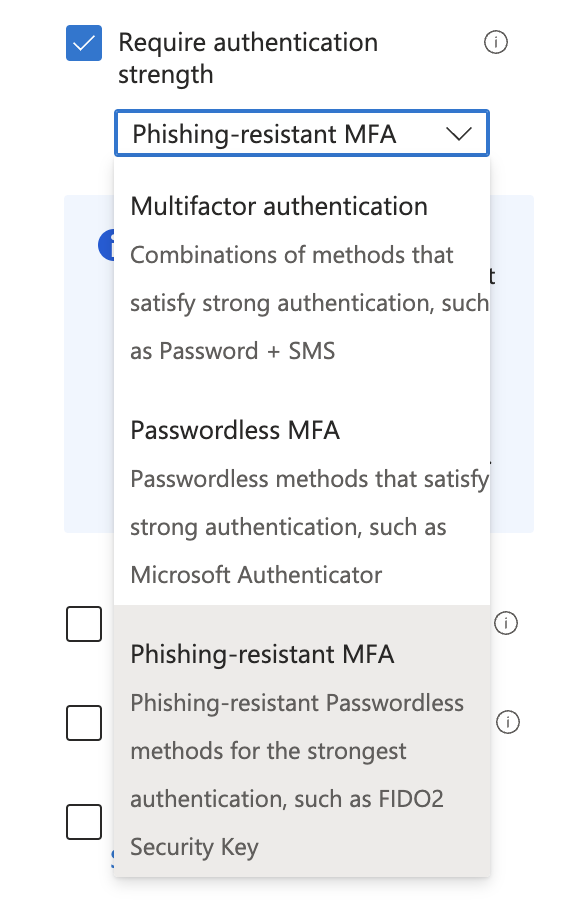Click the chevron arrow in the strength dropdown

[x=459, y=134]
